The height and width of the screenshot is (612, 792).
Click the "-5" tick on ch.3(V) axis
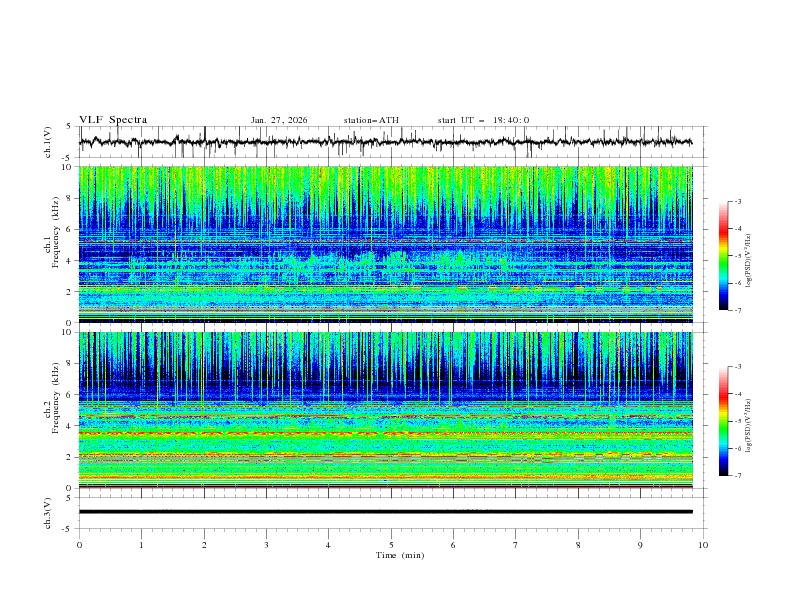68,529
